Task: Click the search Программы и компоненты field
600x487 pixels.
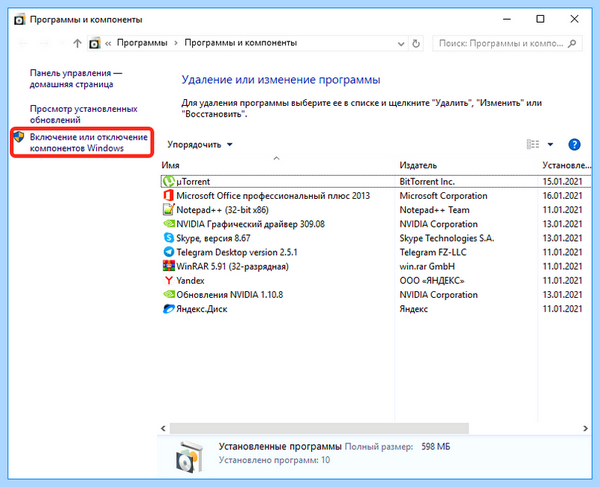Action: pyautogui.click(x=507, y=43)
